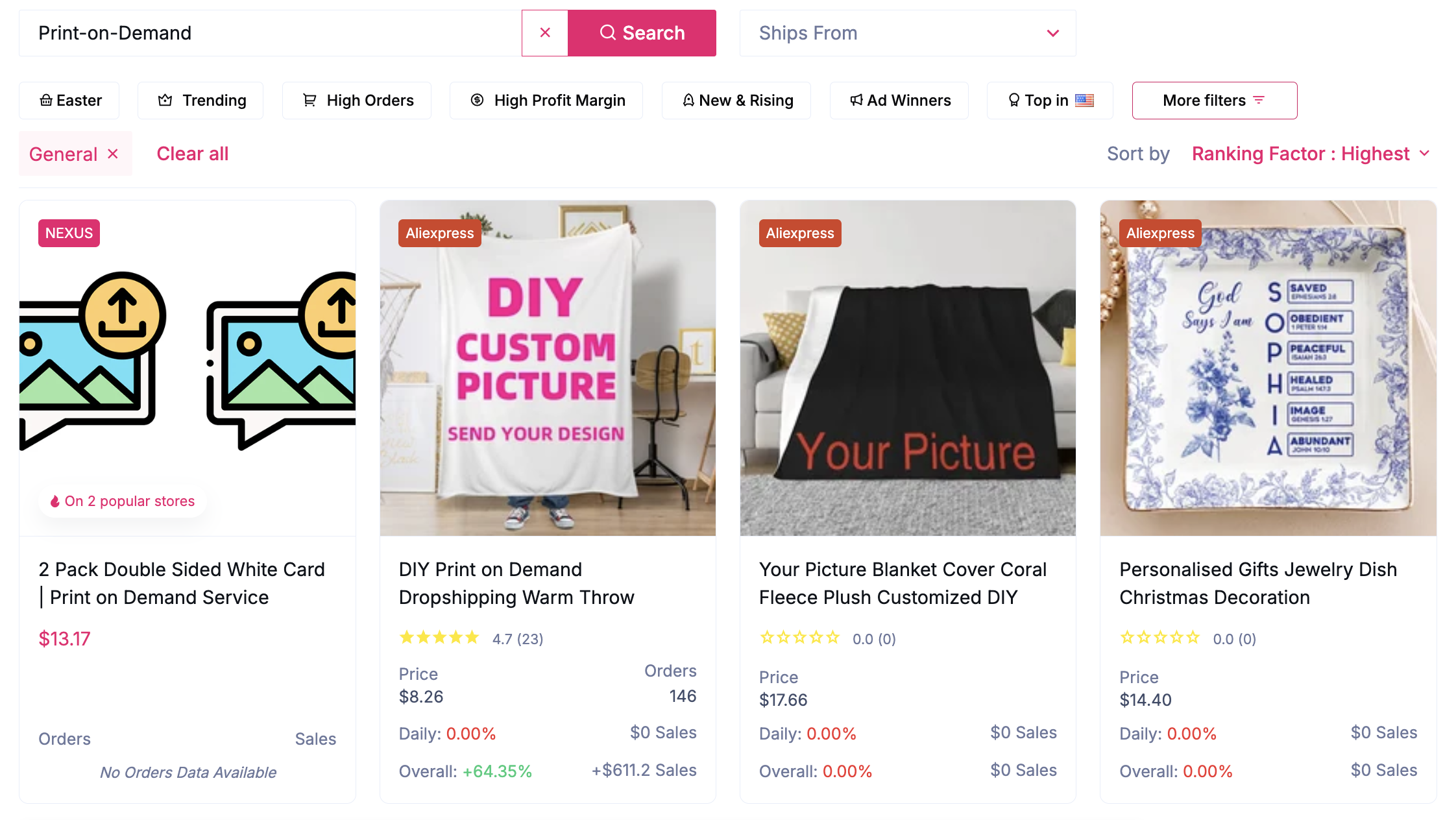Click the shopping cart icon on High Orders

click(x=310, y=100)
